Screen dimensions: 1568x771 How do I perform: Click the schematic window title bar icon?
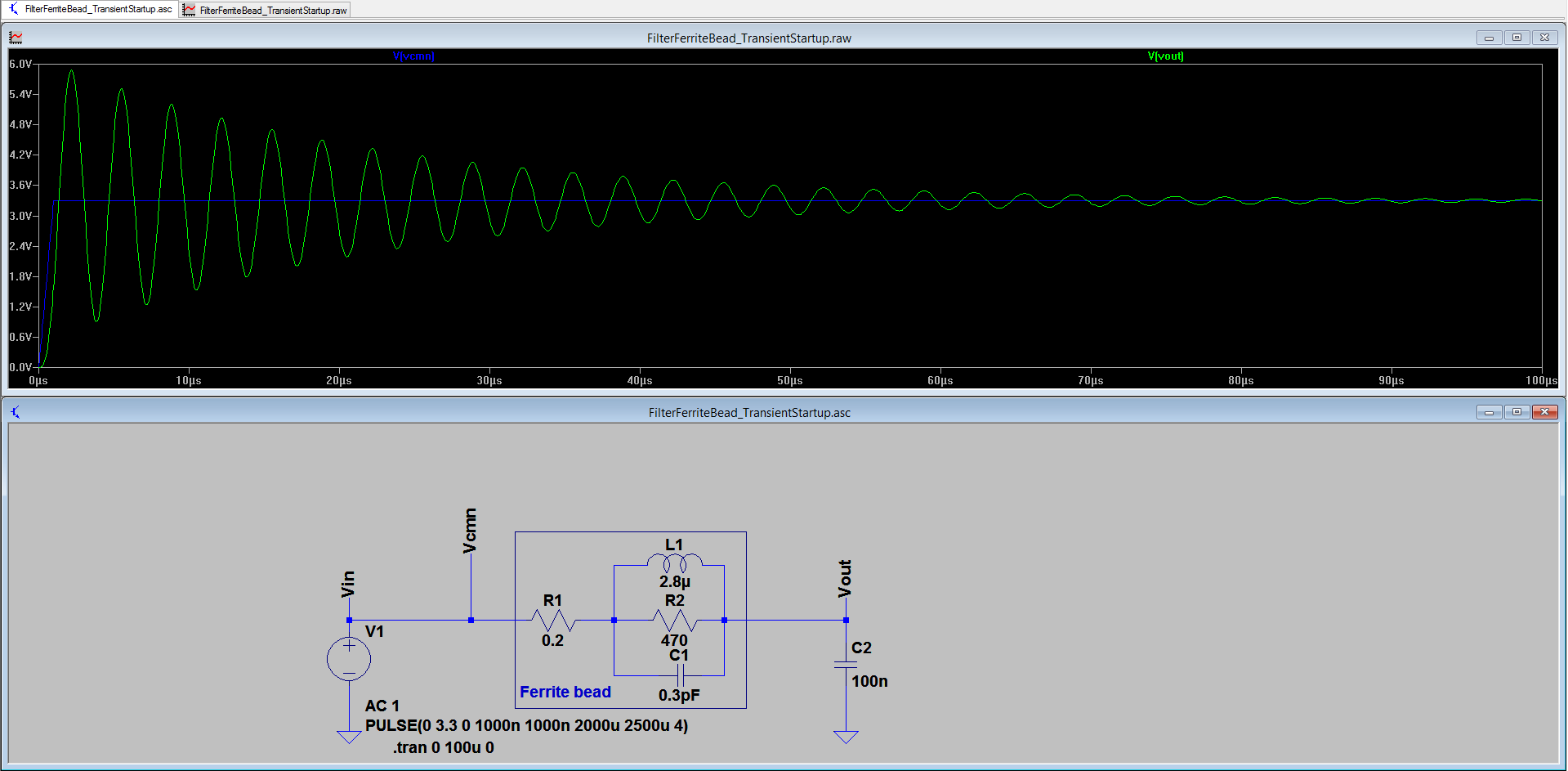click(16, 412)
